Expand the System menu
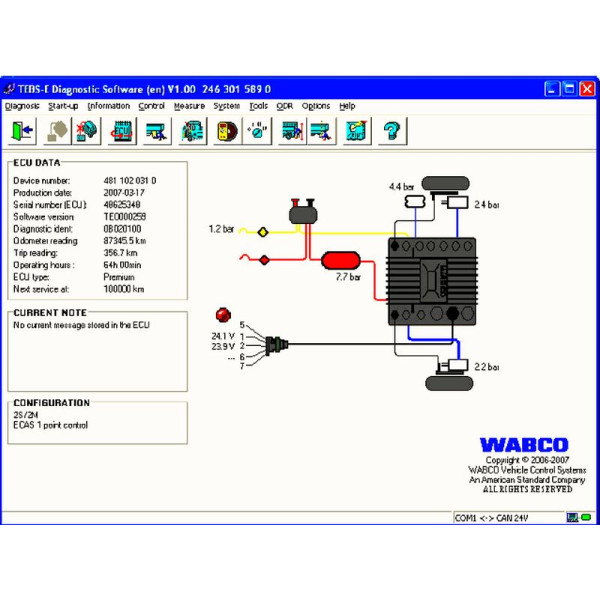Image resolution: width=600 pixels, height=600 pixels. coord(226,106)
